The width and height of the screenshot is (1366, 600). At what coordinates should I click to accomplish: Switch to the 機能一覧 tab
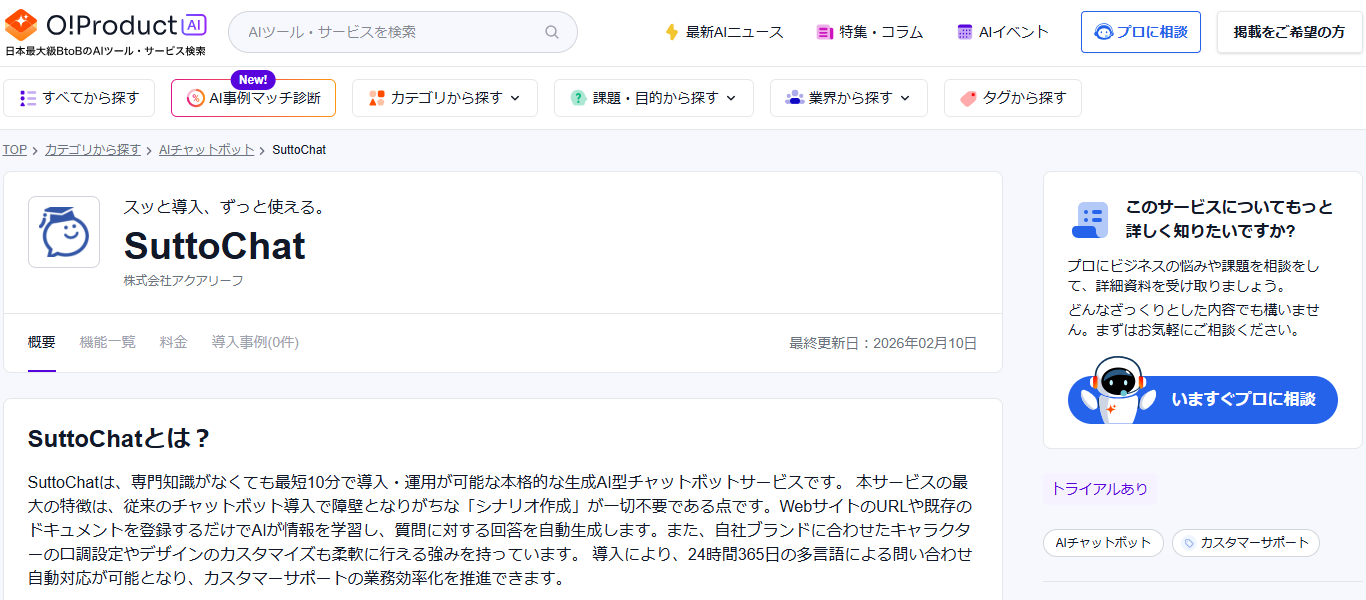[107, 342]
